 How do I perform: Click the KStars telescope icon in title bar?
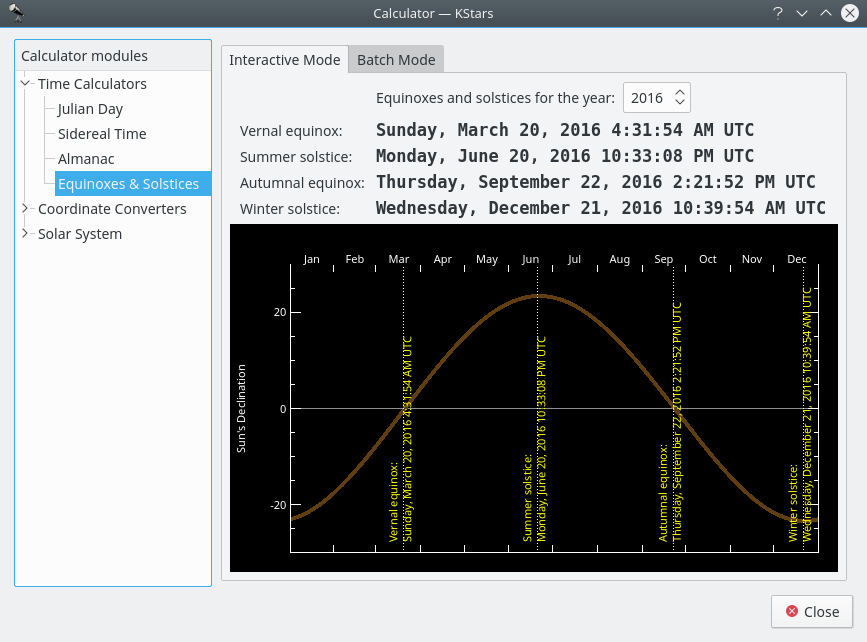coord(16,13)
